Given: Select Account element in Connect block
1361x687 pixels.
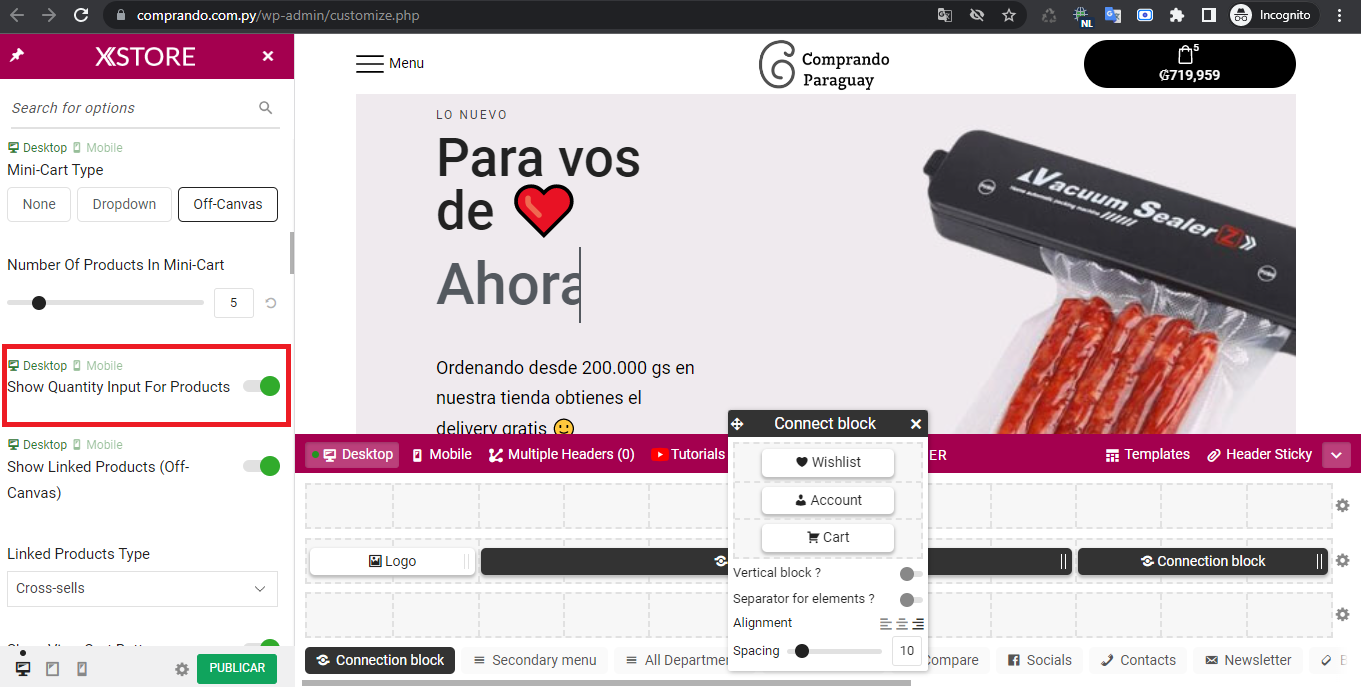Looking at the screenshot, I should coord(828,500).
